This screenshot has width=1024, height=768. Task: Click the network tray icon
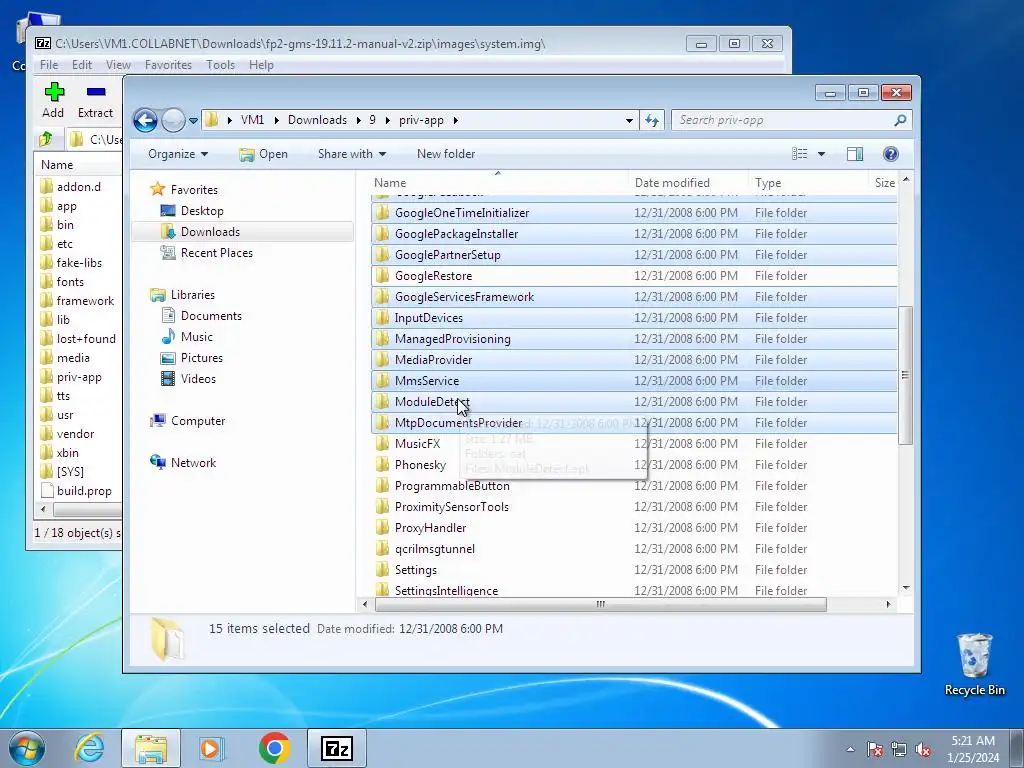pyautogui.click(x=899, y=749)
